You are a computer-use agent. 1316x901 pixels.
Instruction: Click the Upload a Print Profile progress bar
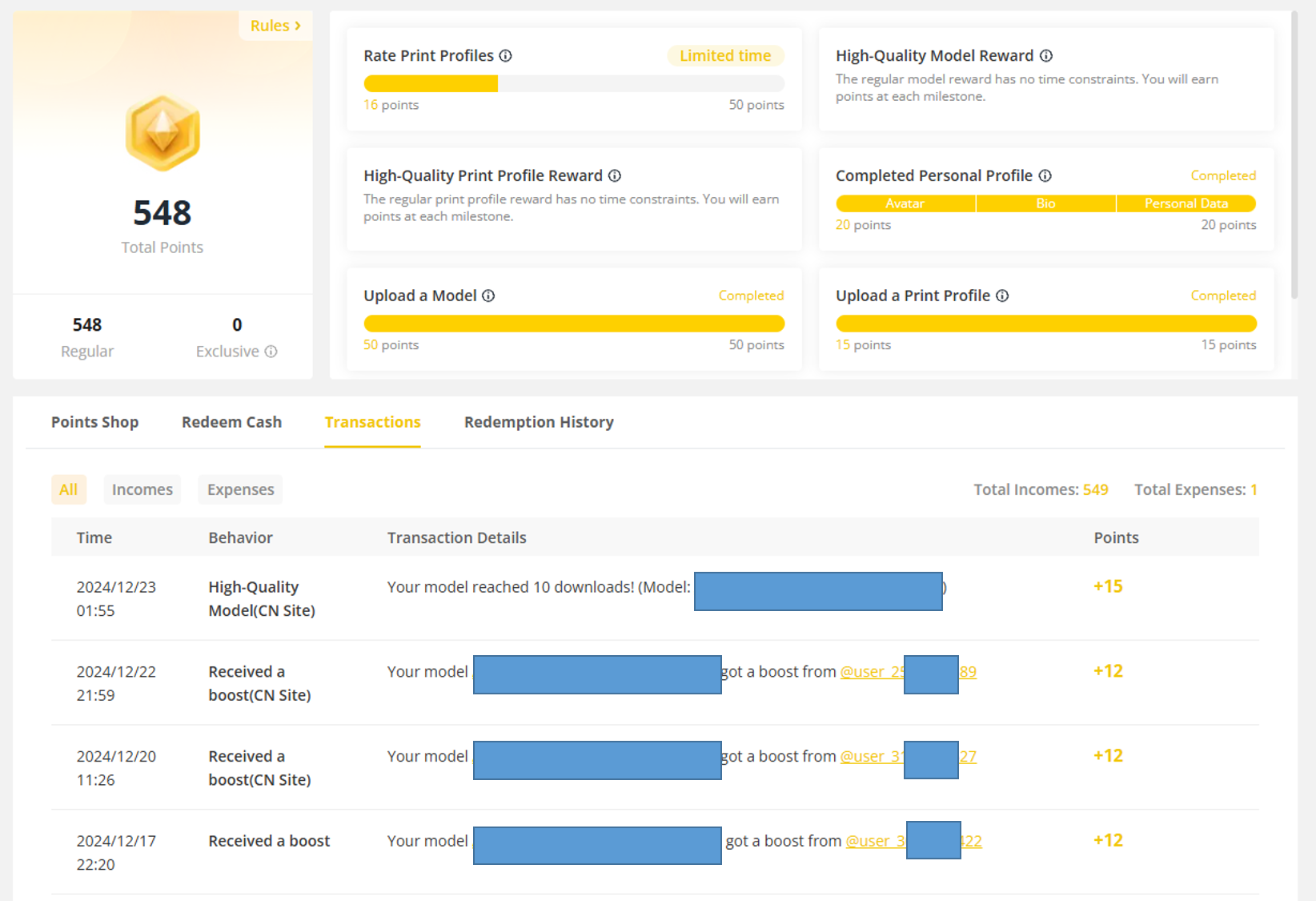point(1046,324)
